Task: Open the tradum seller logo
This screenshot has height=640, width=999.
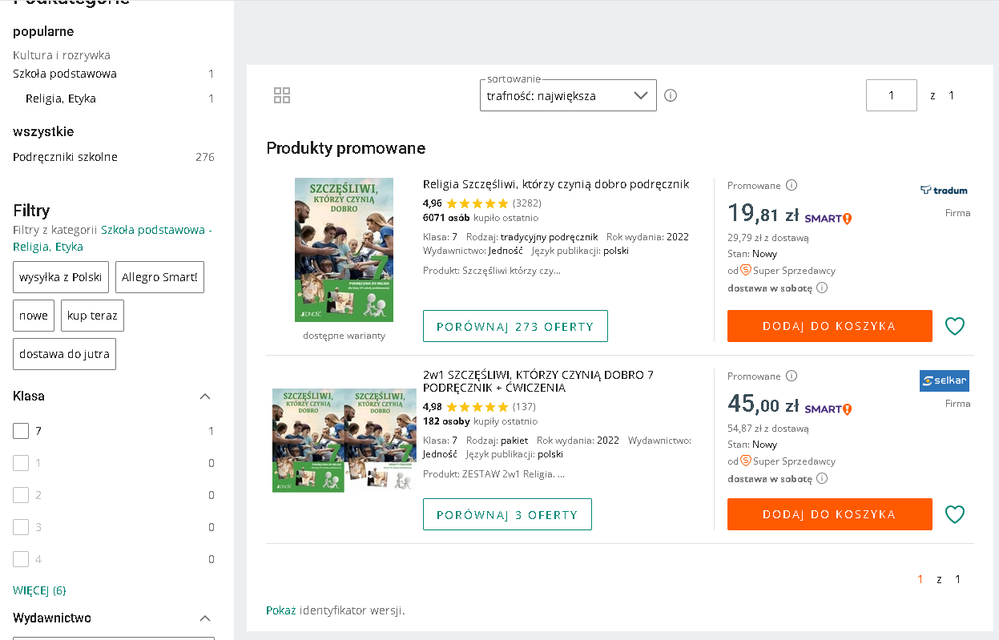Action: coord(944,190)
